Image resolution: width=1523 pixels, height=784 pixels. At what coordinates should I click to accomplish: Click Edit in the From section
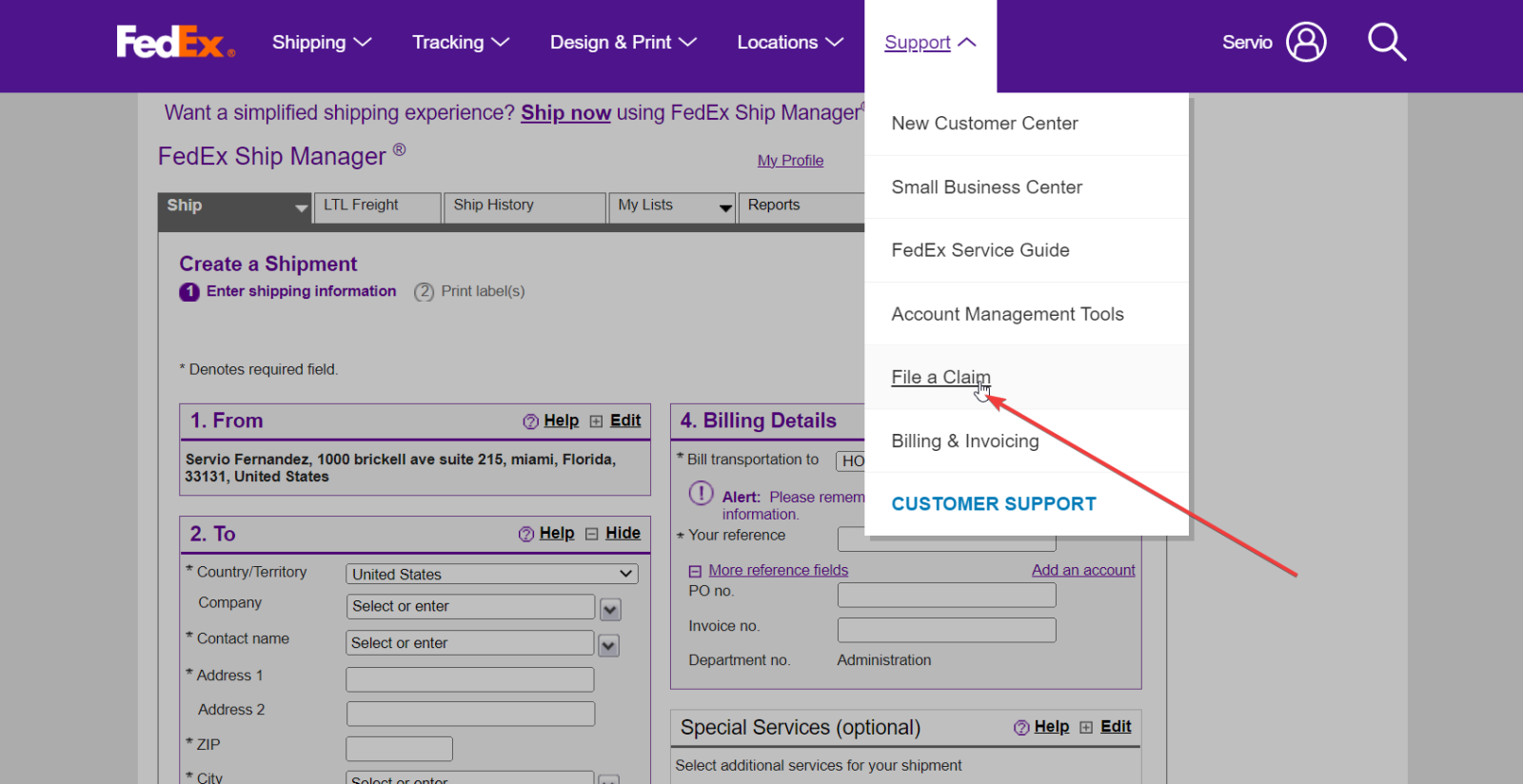(625, 421)
